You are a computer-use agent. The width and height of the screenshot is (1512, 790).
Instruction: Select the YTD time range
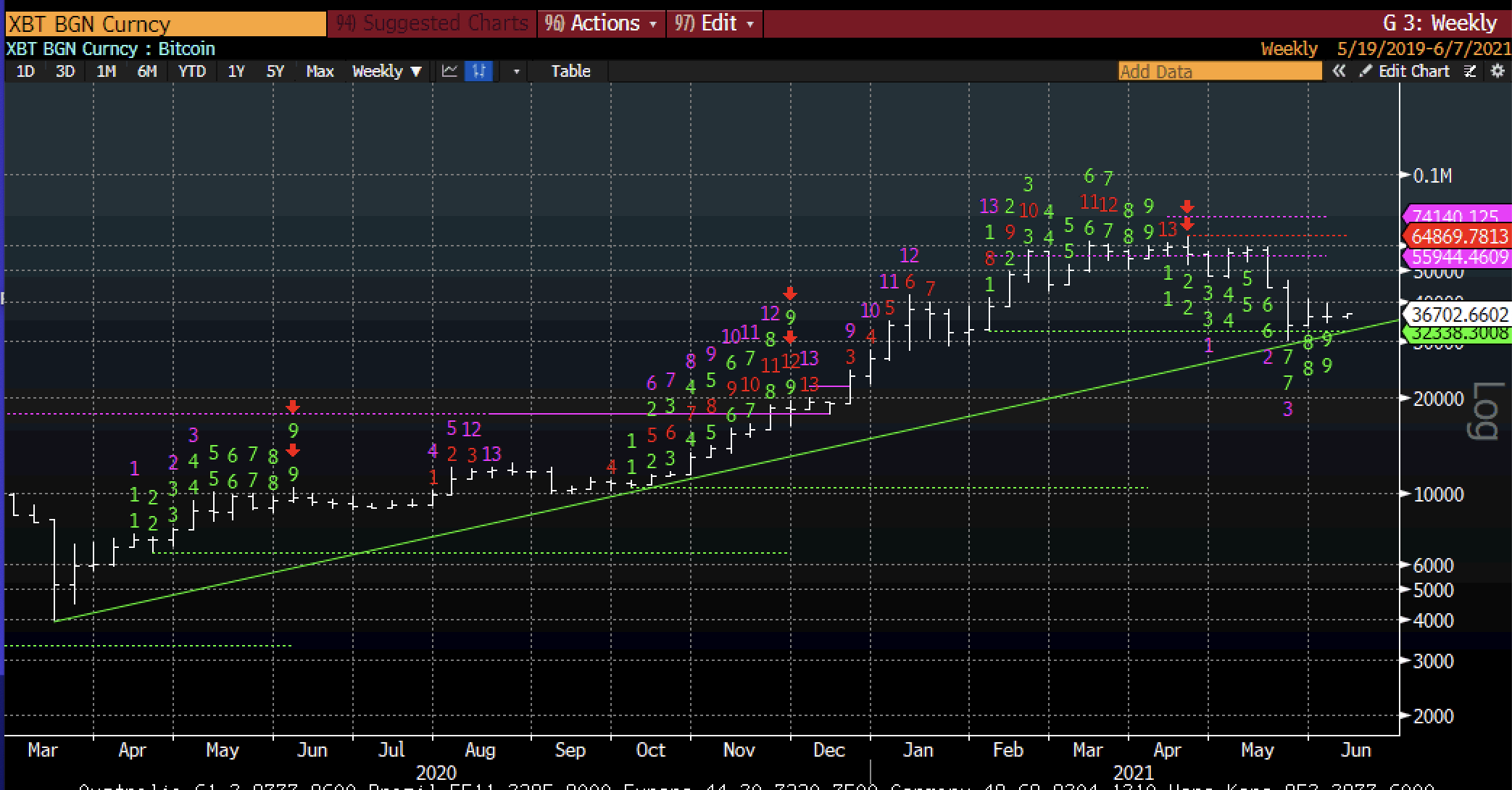click(x=192, y=71)
